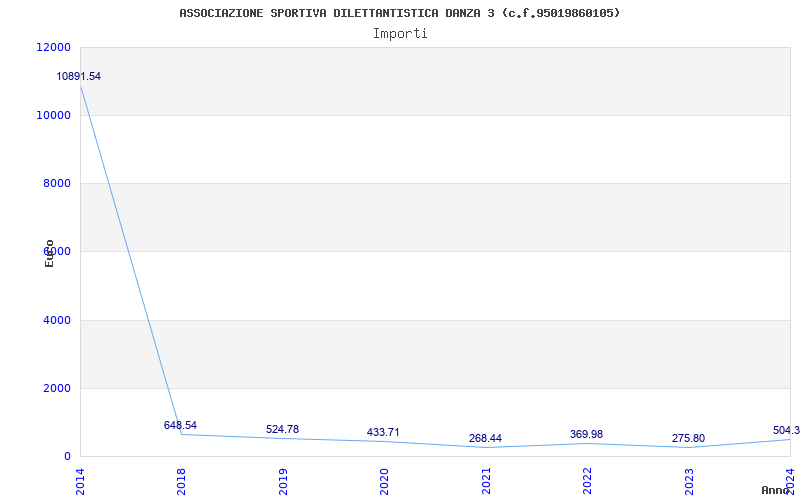Click the Importi subtitle
800x500 pixels.
coord(400,34)
